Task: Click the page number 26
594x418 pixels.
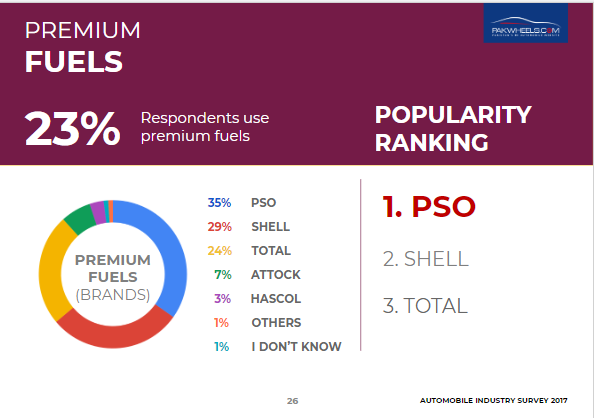Action: click(x=292, y=401)
